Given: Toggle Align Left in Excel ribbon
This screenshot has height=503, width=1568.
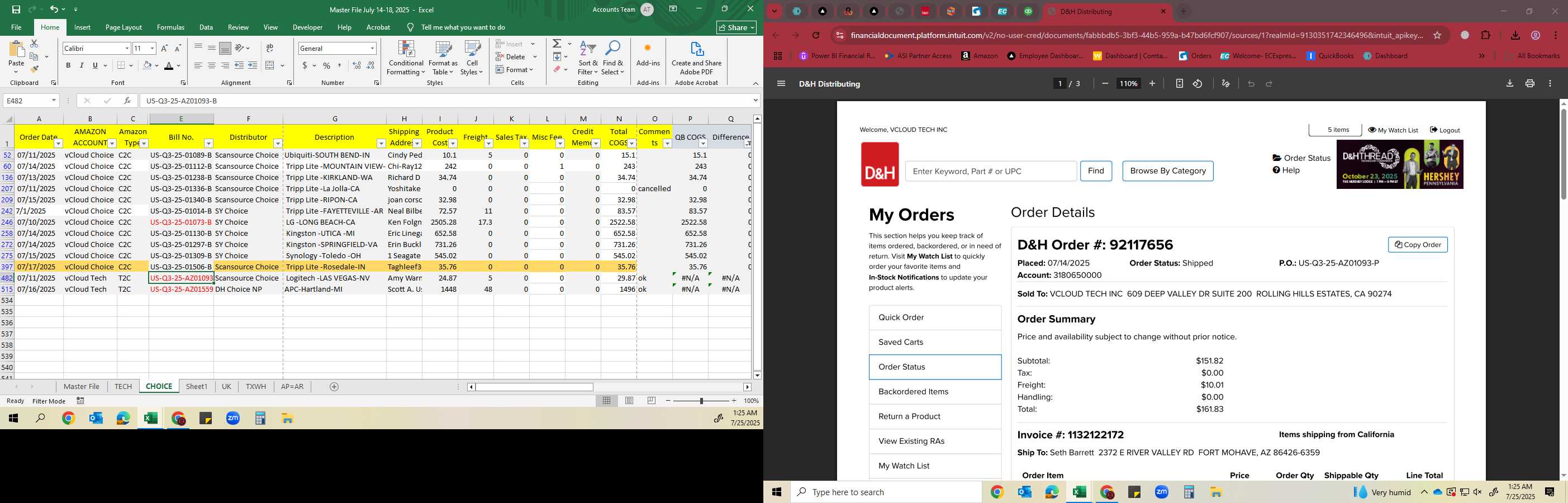Looking at the screenshot, I should pos(198,65).
